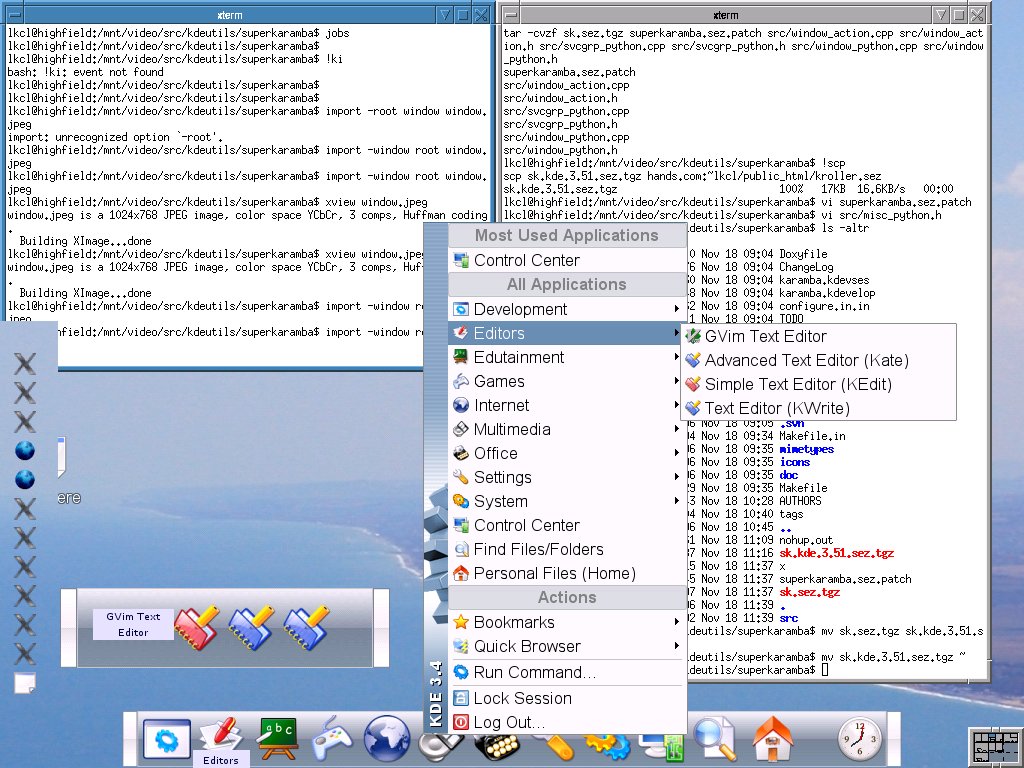Screen dimensions: 1024x768
Task: Click the white note icon on the left sidebar
Action: (x=25, y=683)
